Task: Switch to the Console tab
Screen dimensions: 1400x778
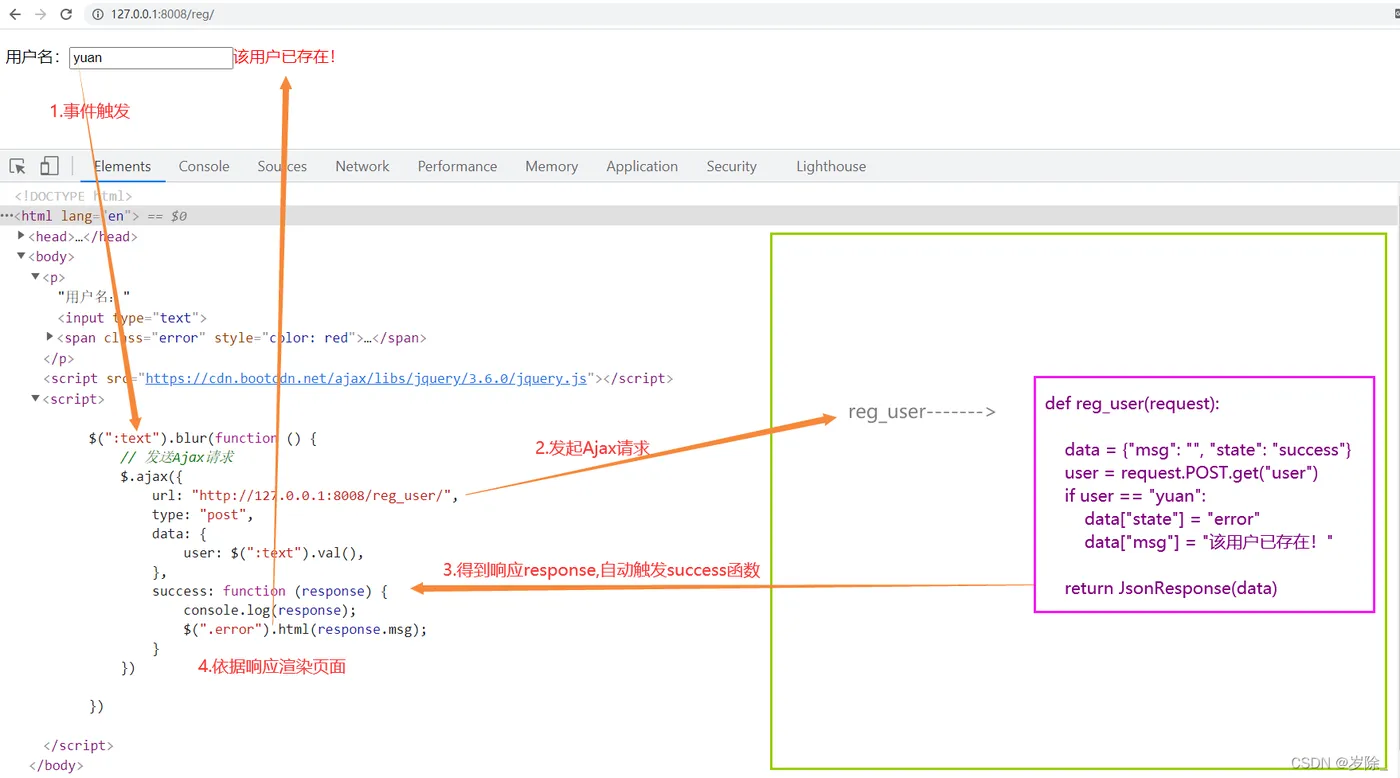Action: point(204,167)
